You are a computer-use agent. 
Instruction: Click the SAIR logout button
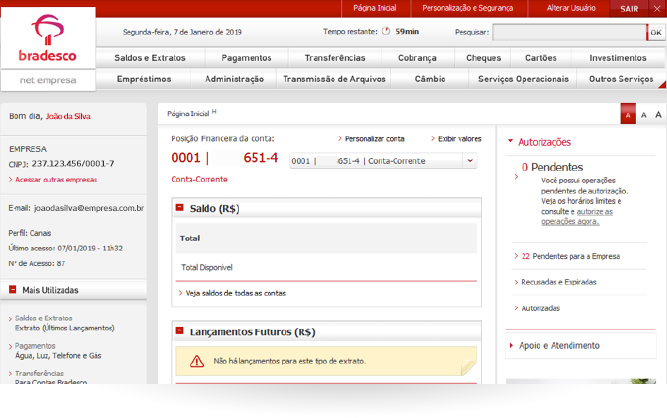point(629,7)
